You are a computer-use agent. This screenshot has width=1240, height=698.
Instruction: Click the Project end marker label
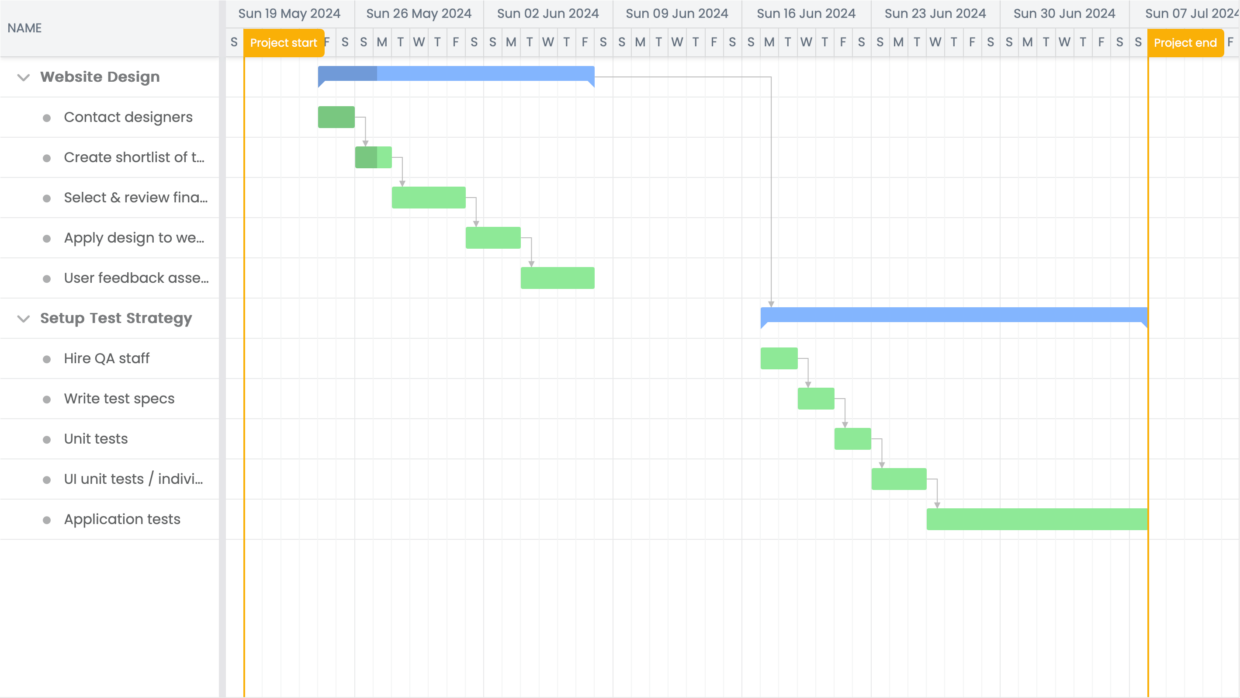1185,43
